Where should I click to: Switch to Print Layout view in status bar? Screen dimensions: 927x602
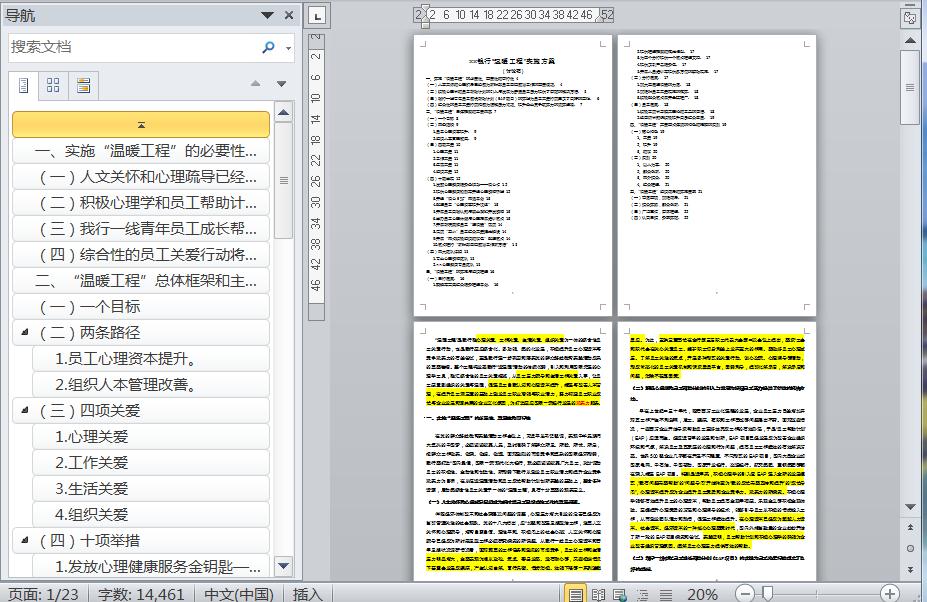click(x=575, y=594)
